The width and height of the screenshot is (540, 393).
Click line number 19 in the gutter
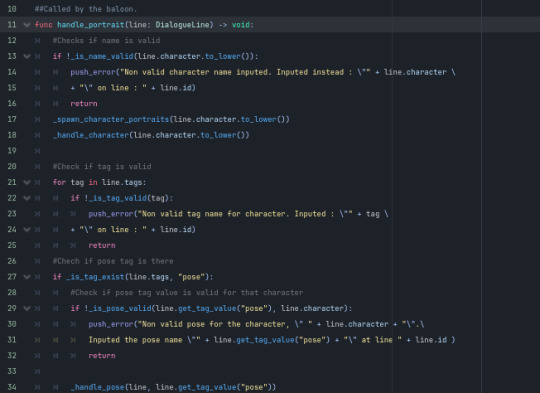12,151
